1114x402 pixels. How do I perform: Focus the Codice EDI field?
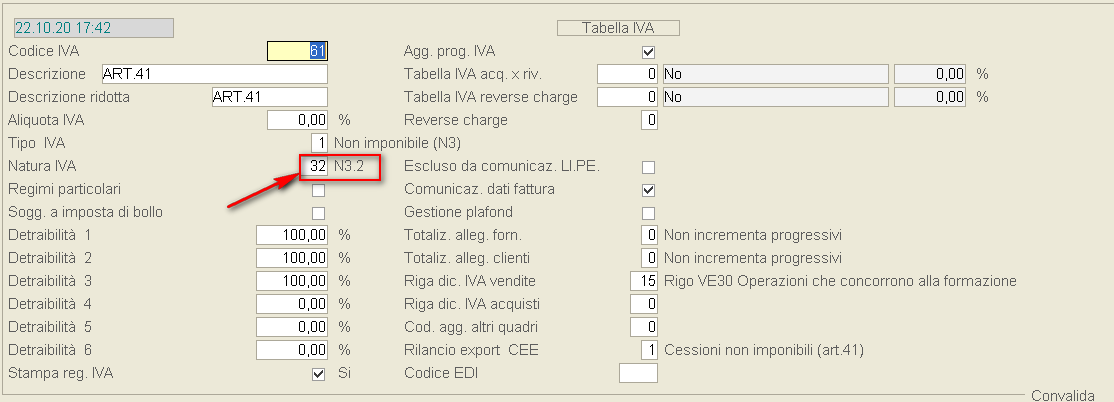(x=638, y=373)
